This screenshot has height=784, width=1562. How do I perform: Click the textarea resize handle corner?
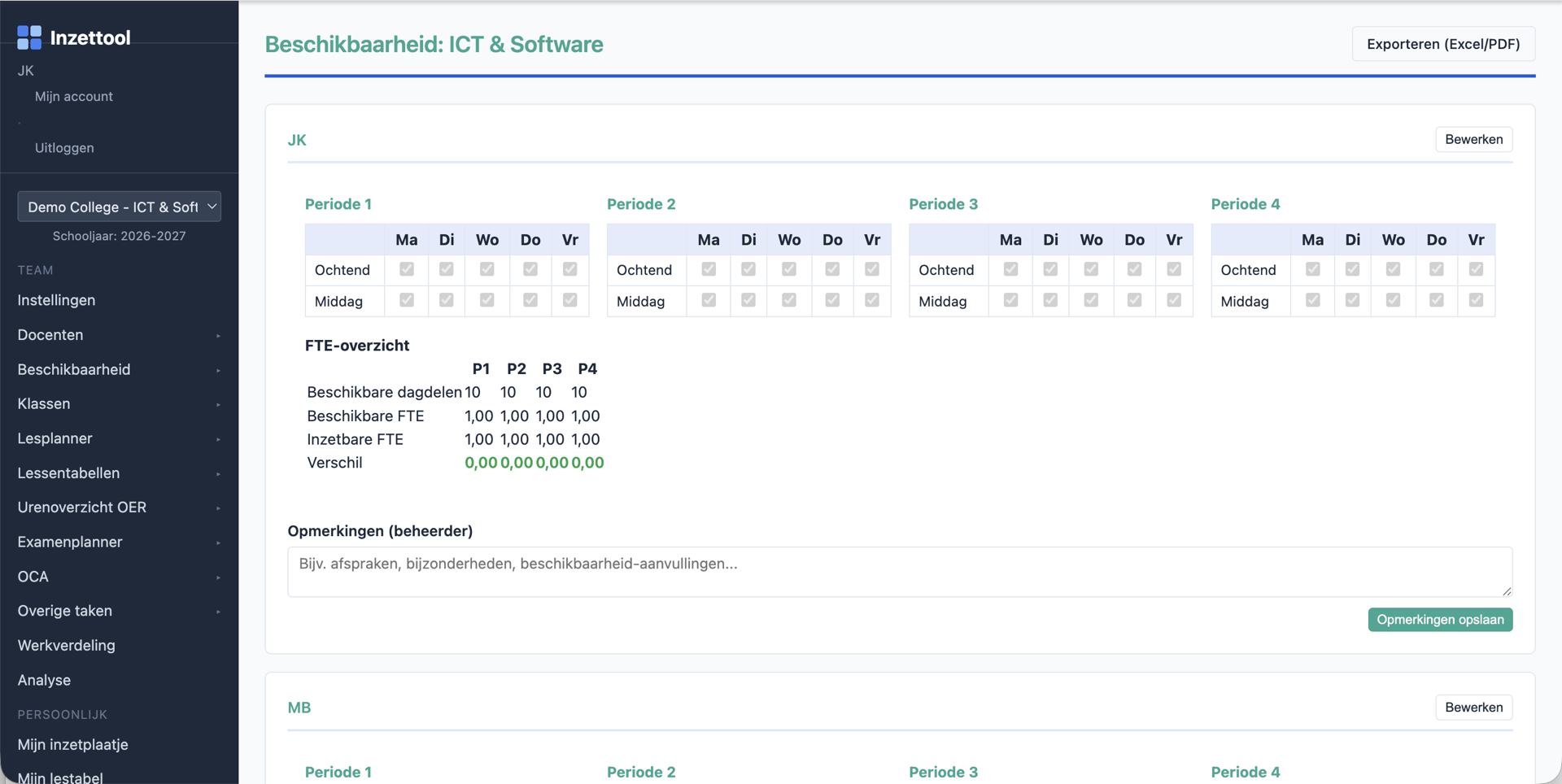1507,591
